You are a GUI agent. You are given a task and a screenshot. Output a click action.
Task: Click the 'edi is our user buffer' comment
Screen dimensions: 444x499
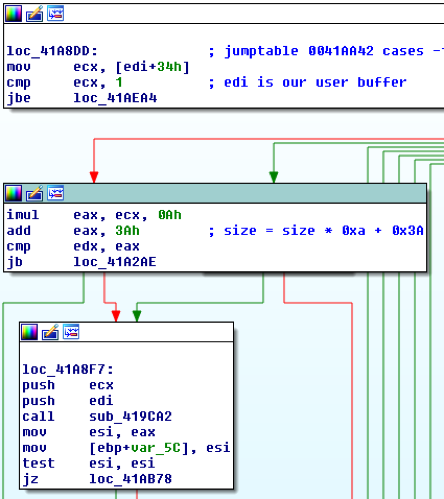coord(315,82)
